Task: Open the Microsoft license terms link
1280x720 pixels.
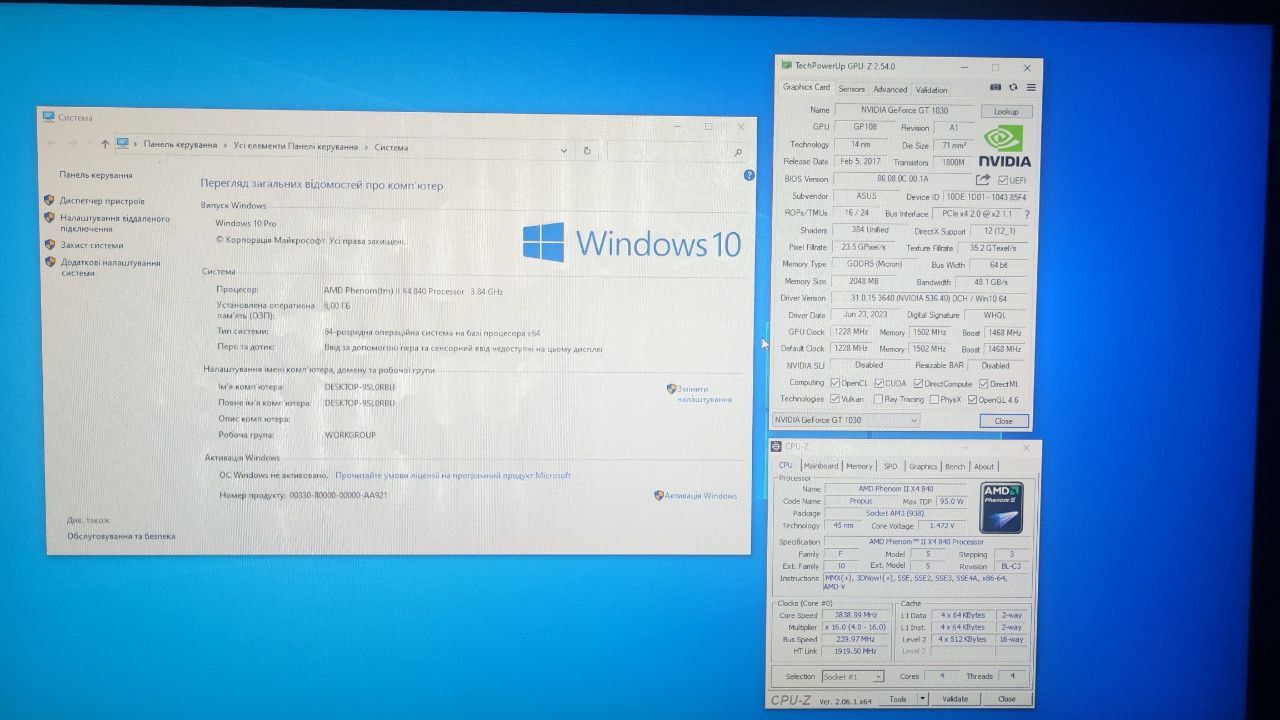Action: point(453,476)
